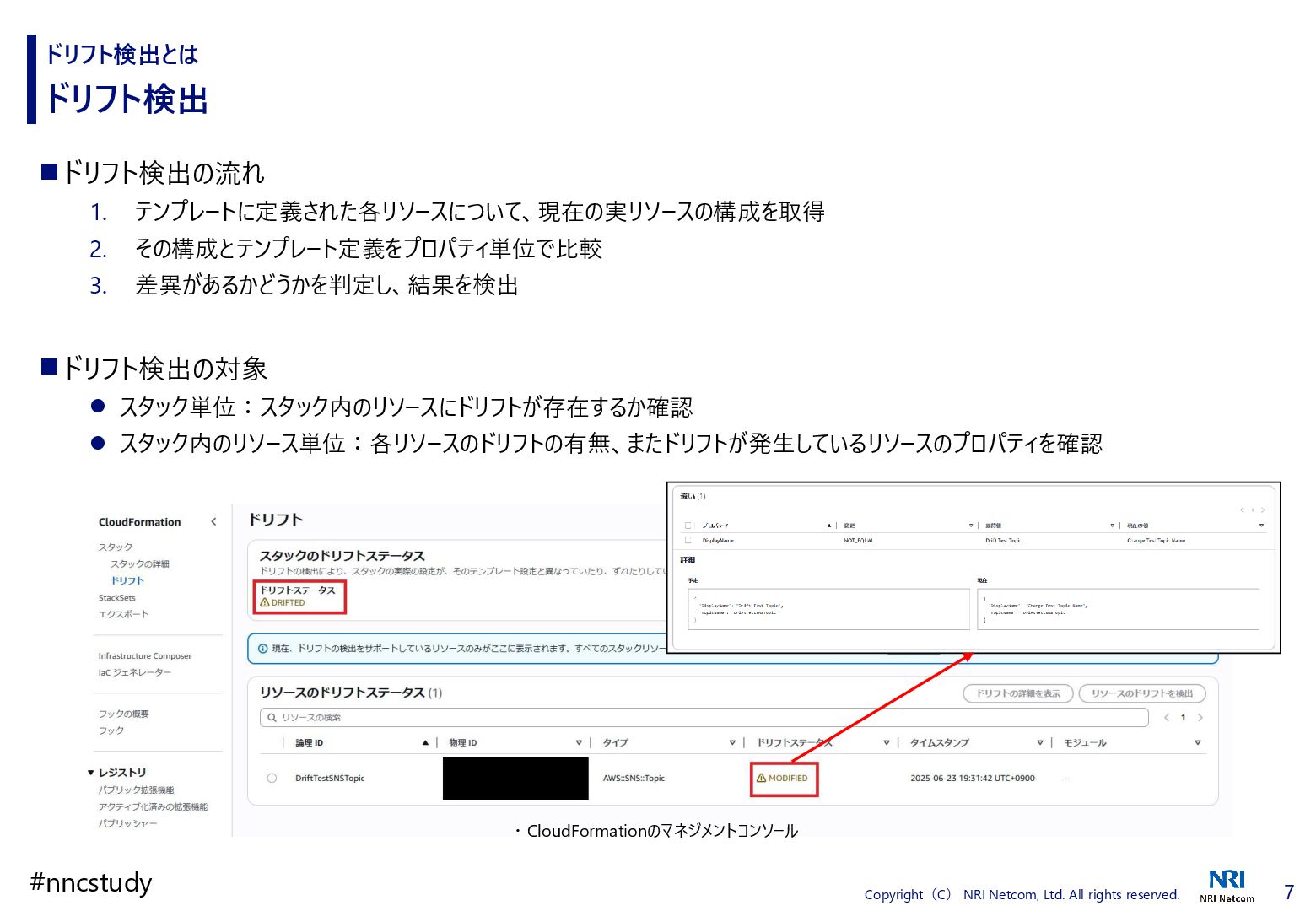
Task: Select ドリフト in the sidebar
Action: tap(127, 581)
